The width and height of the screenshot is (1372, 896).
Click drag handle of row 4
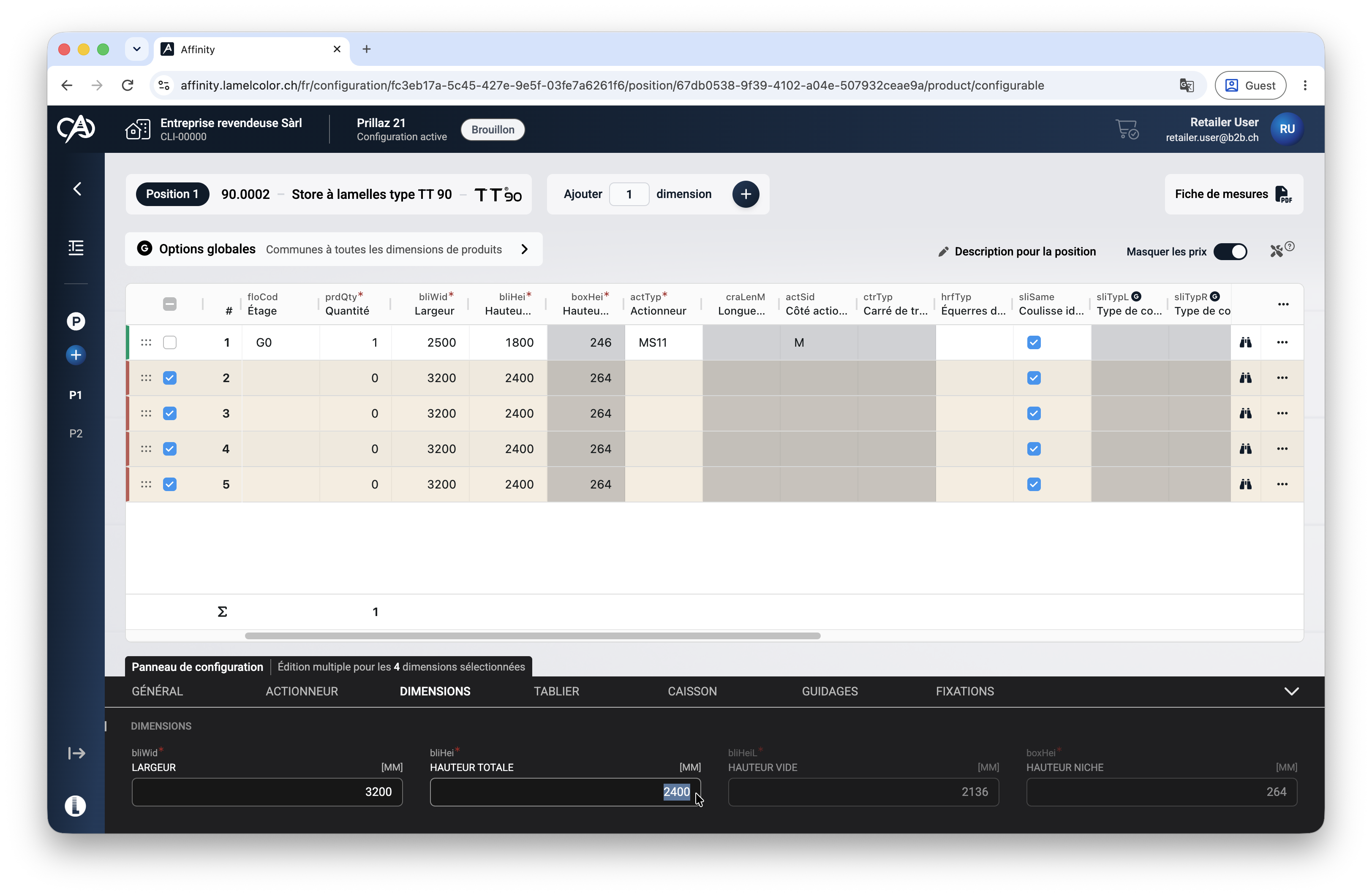point(146,449)
